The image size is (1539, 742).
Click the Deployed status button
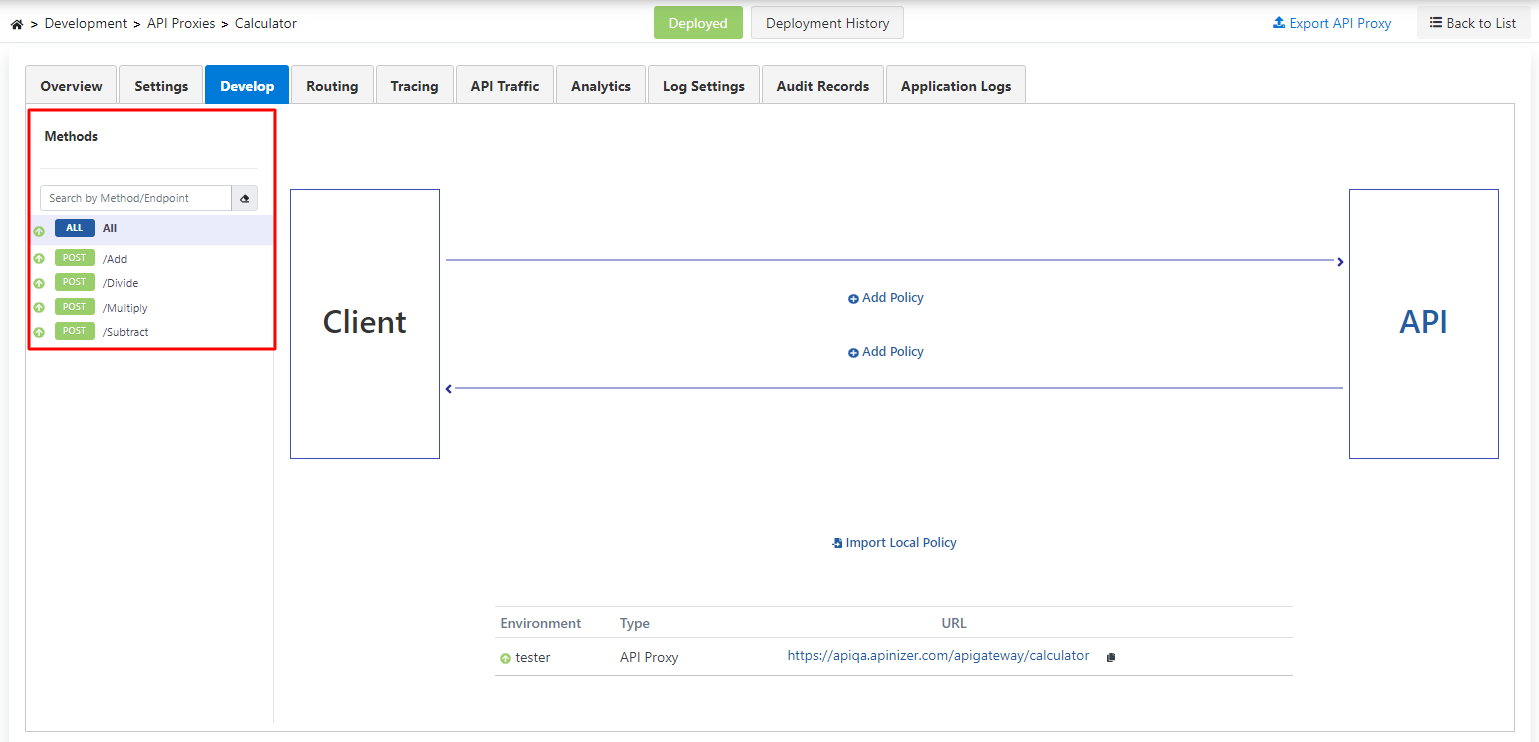click(x=698, y=23)
